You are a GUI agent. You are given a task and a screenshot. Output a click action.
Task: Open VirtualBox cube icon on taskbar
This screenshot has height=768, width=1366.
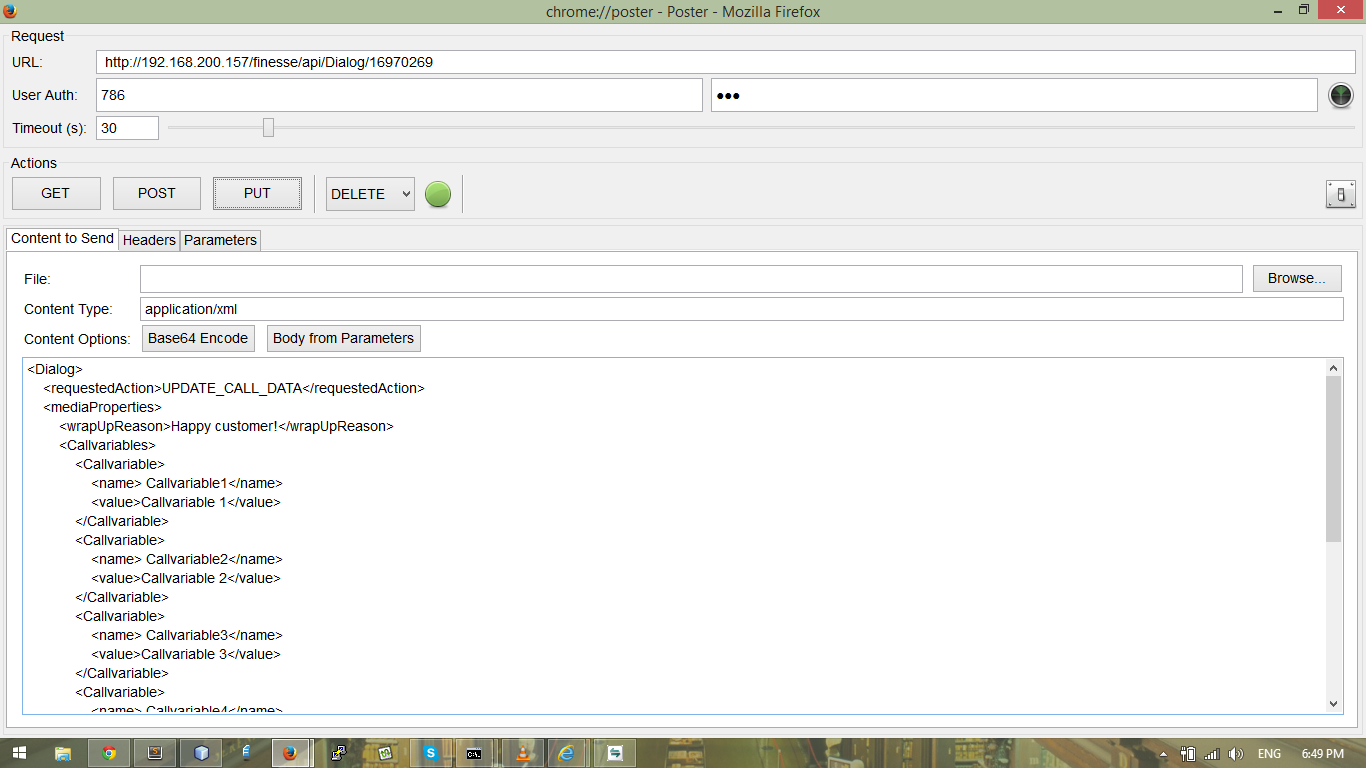(201, 753)
